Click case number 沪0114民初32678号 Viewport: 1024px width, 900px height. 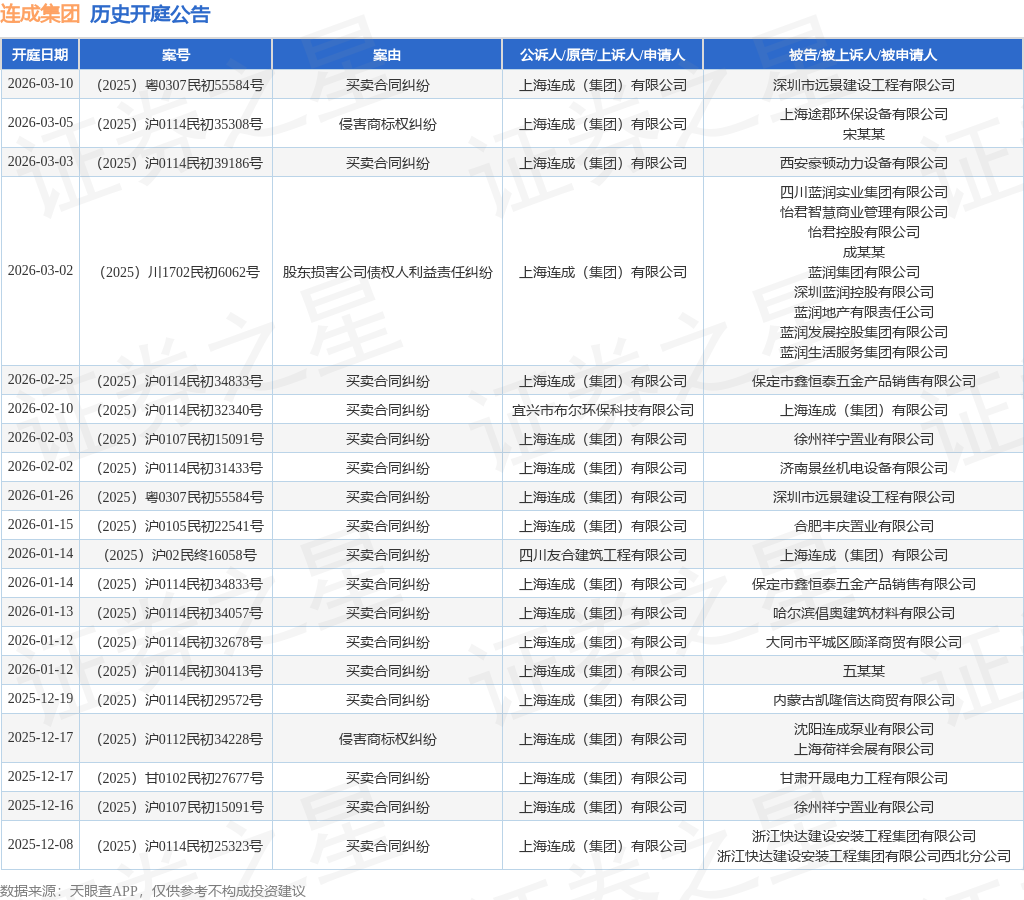coord(180,643)
